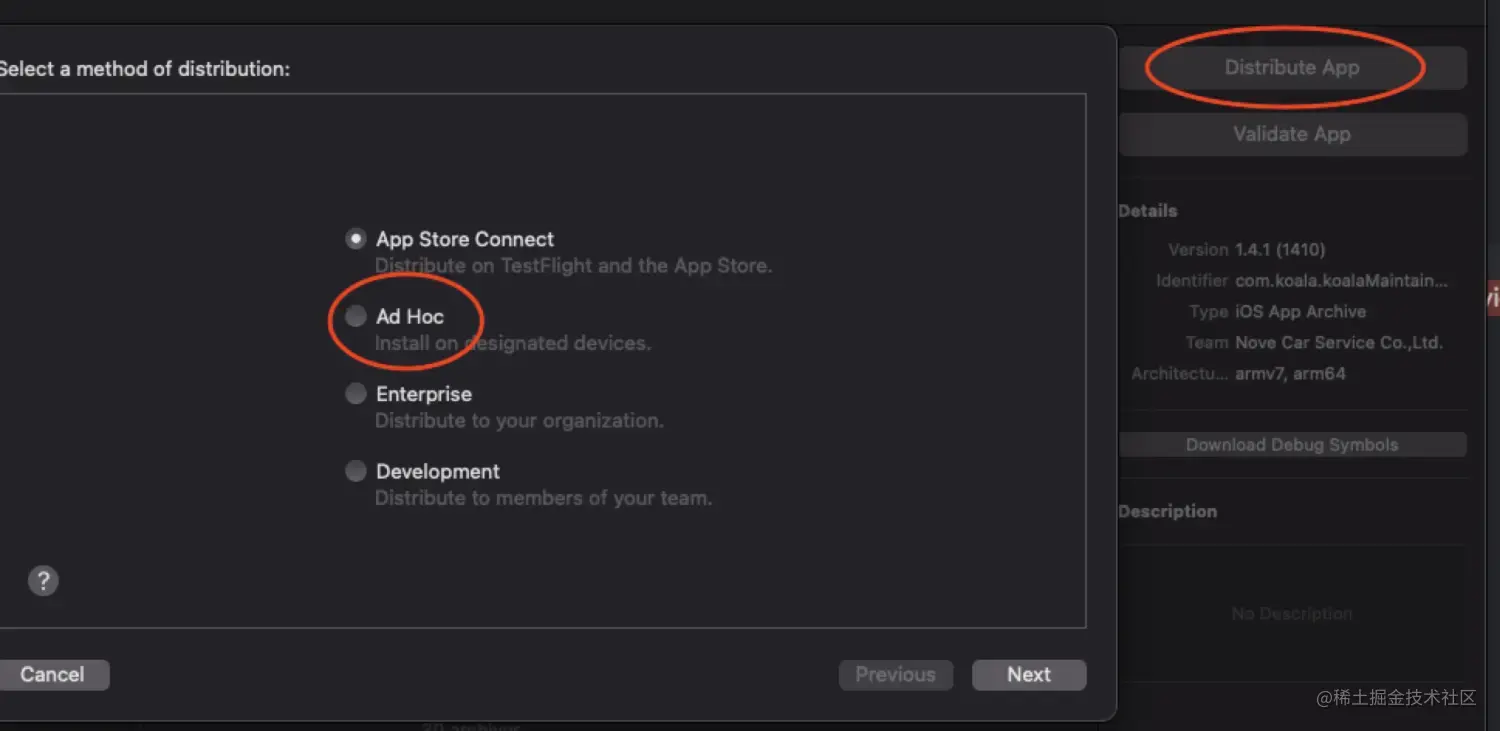Click the Validate App button

(1292, 134)
